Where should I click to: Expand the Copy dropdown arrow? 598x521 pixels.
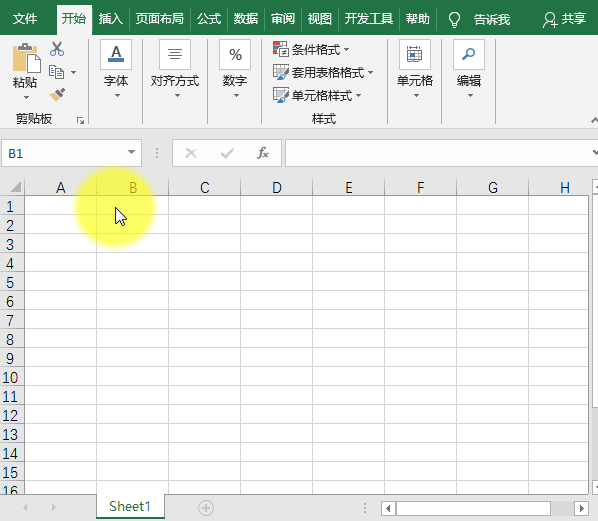tap(73, 72)
